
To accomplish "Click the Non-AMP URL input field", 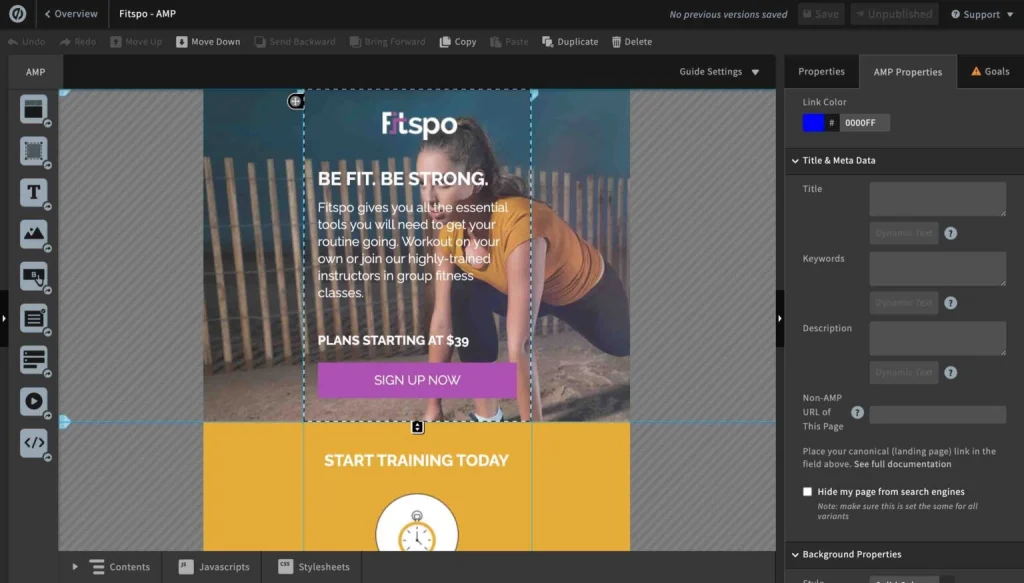I will [x=937, y=415].
